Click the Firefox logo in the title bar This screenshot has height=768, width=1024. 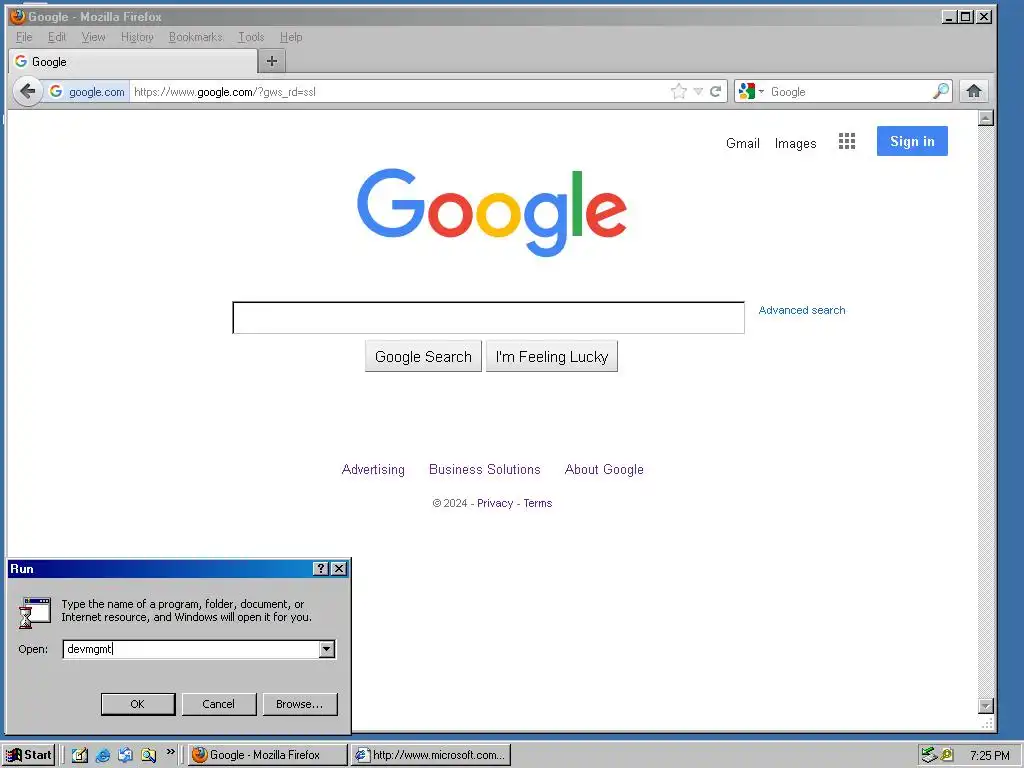17,16
